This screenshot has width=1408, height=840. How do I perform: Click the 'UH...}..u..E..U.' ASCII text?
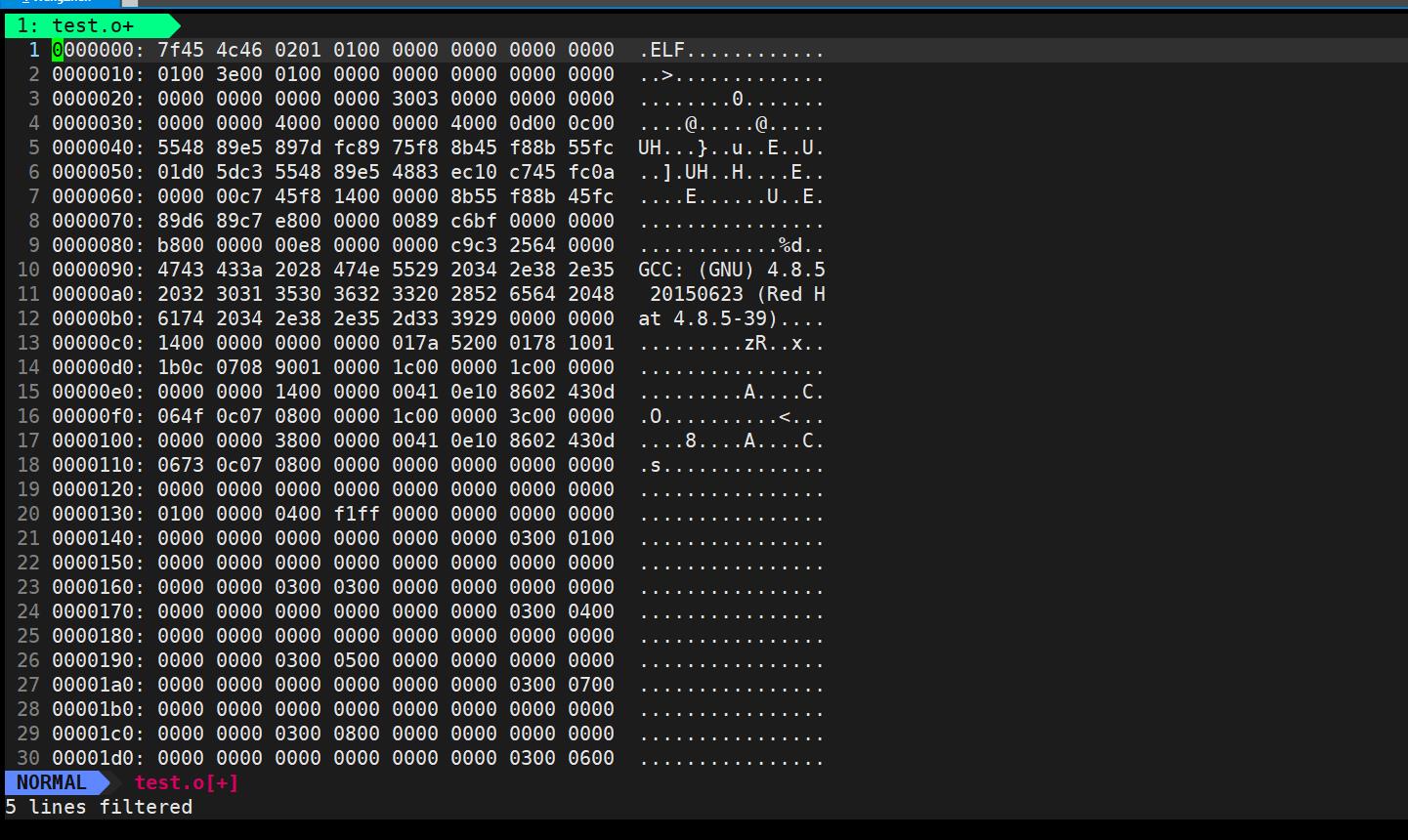(732, 147)
